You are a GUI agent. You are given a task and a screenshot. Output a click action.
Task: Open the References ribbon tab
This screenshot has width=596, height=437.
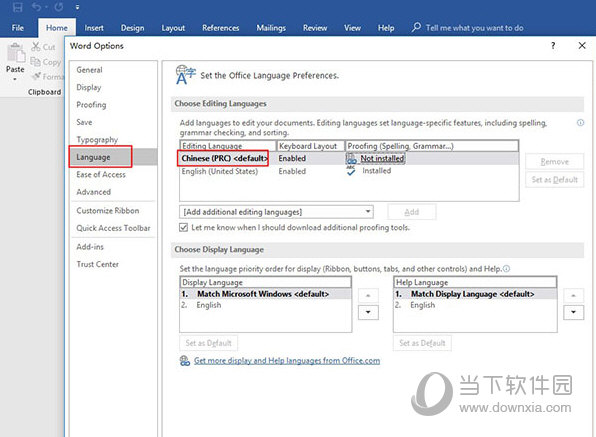220,28
